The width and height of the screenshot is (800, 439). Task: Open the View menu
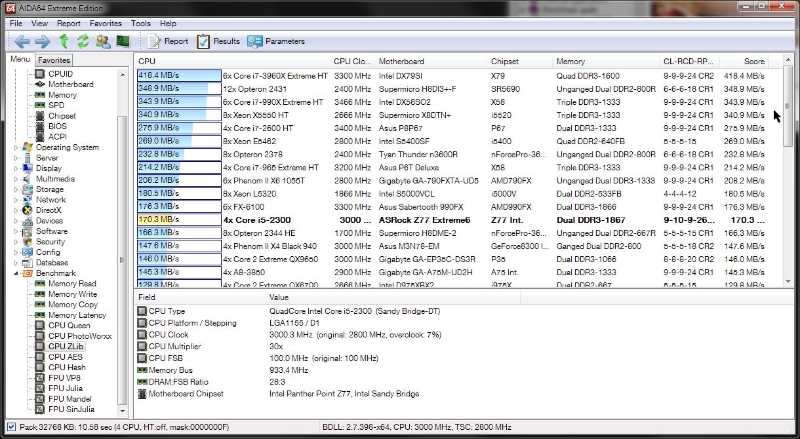pyautogui.click(x=39, y=23)
